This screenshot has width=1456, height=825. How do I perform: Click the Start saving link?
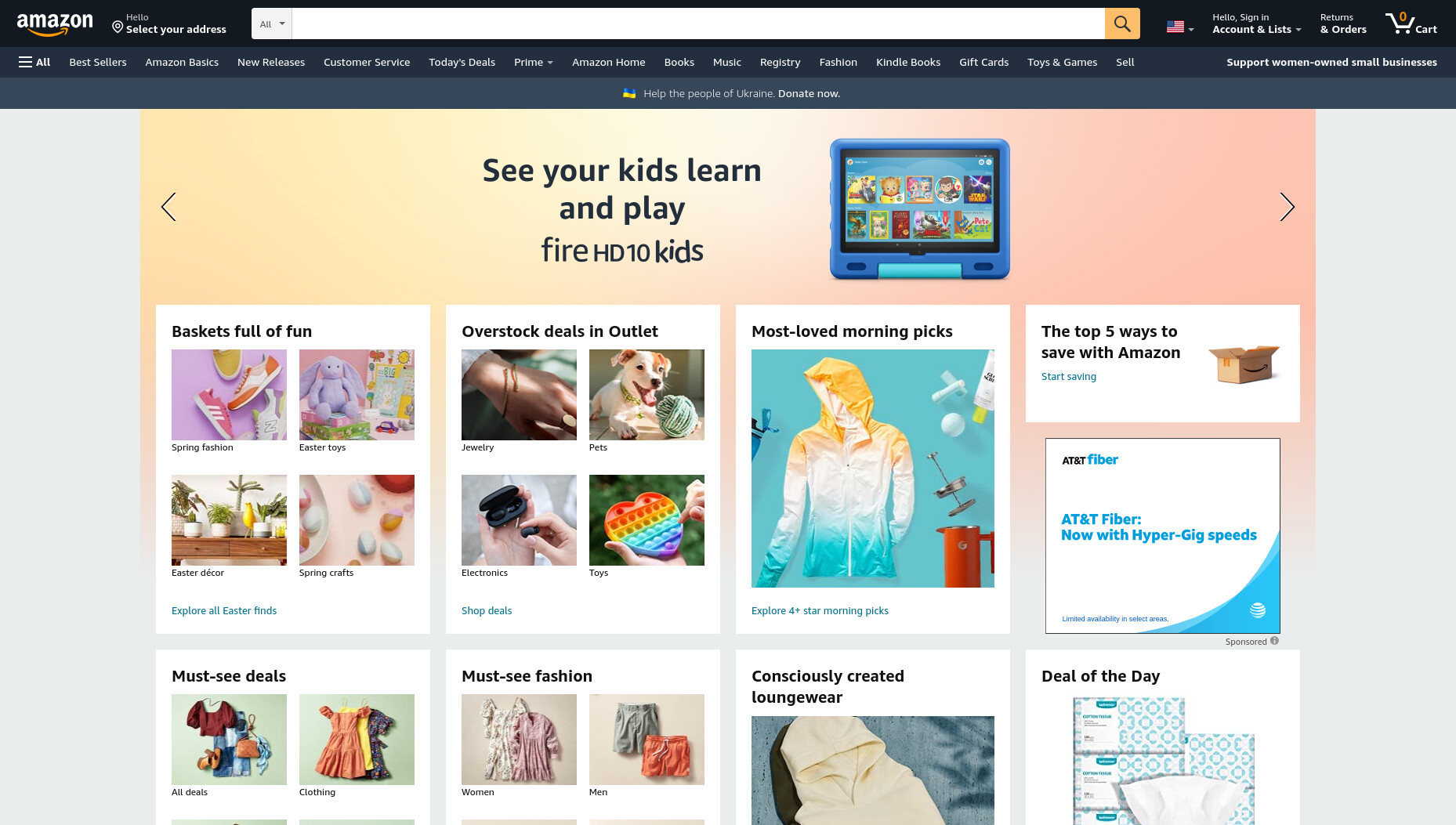1068,376
